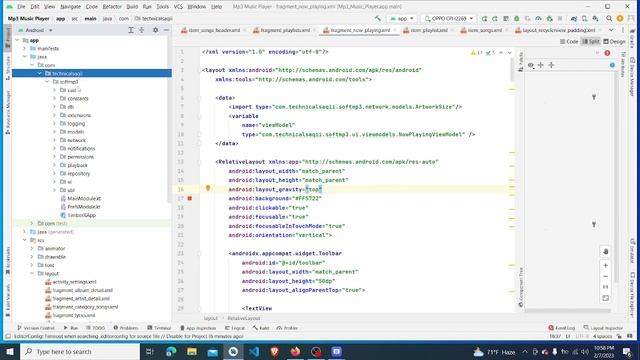Viewport: 640px width, 360px height.
Task: Click zoom in plus in design preview
Action: 606,265
